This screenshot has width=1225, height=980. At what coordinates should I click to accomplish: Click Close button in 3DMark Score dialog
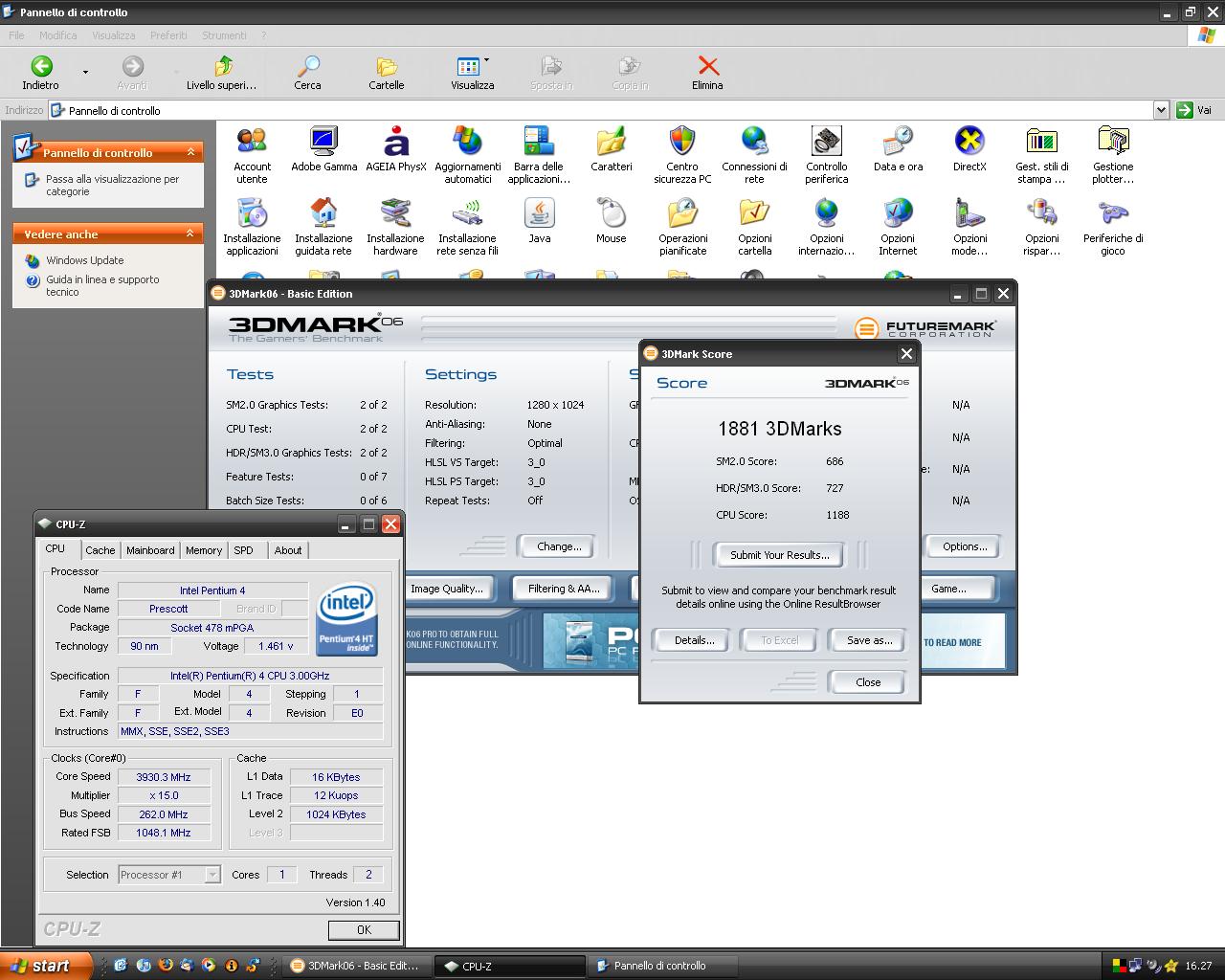(868, 682)
